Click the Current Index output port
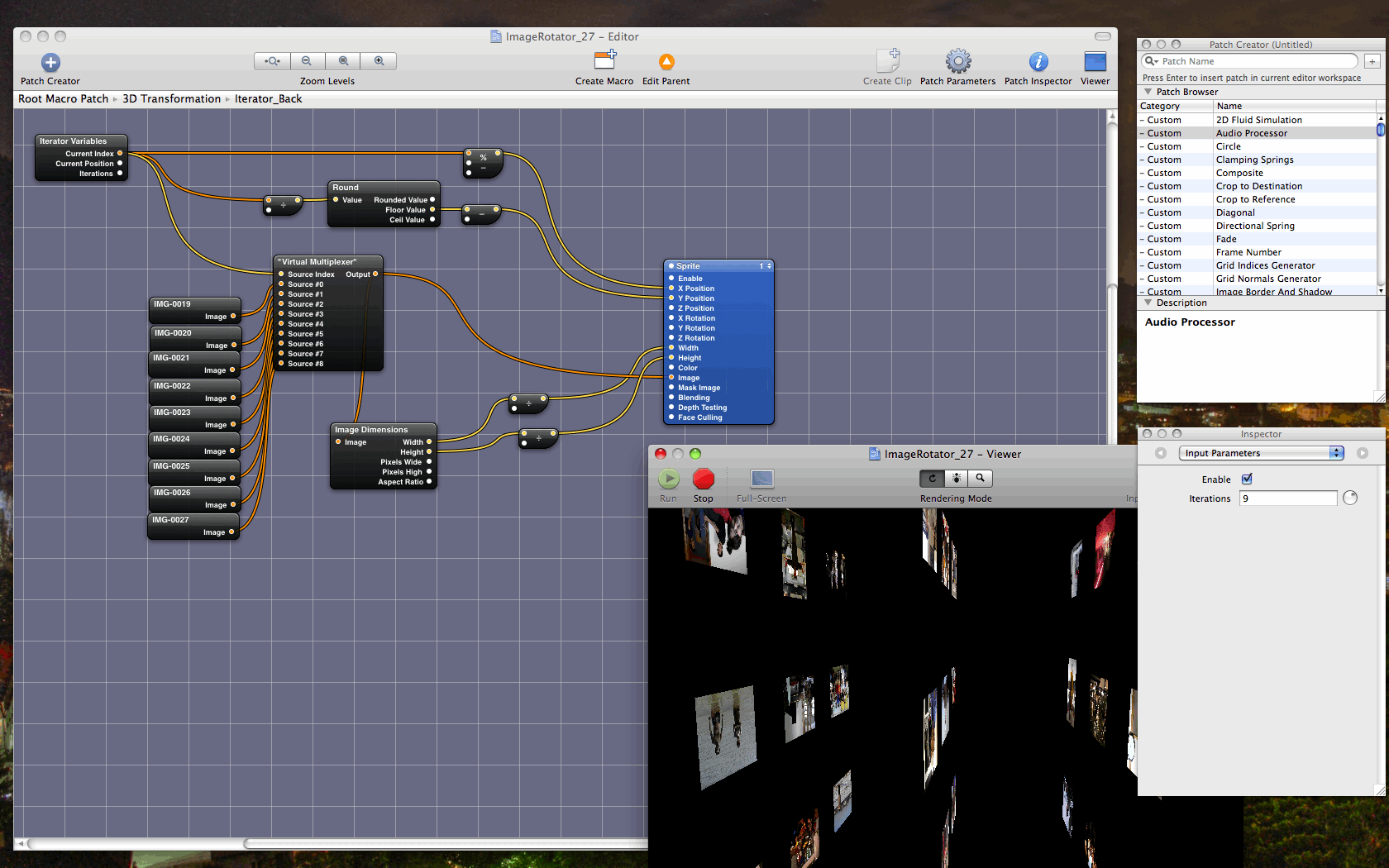Screen dimensions: 1389x868 pyautogui.click(x=120, y=153)
